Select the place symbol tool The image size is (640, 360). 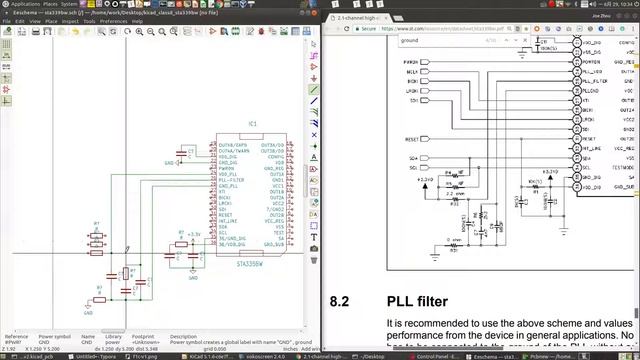[x=313, y=67]
